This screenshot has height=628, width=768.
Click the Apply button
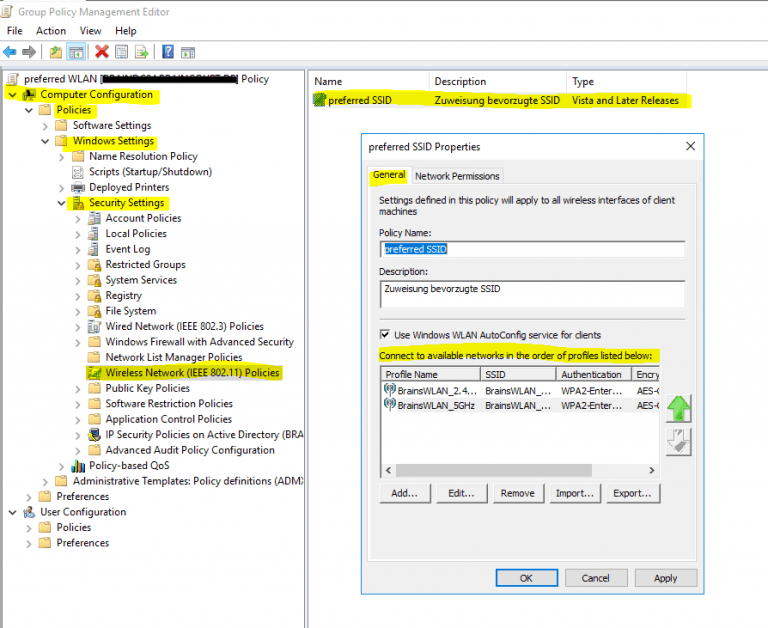pos(666,578)
